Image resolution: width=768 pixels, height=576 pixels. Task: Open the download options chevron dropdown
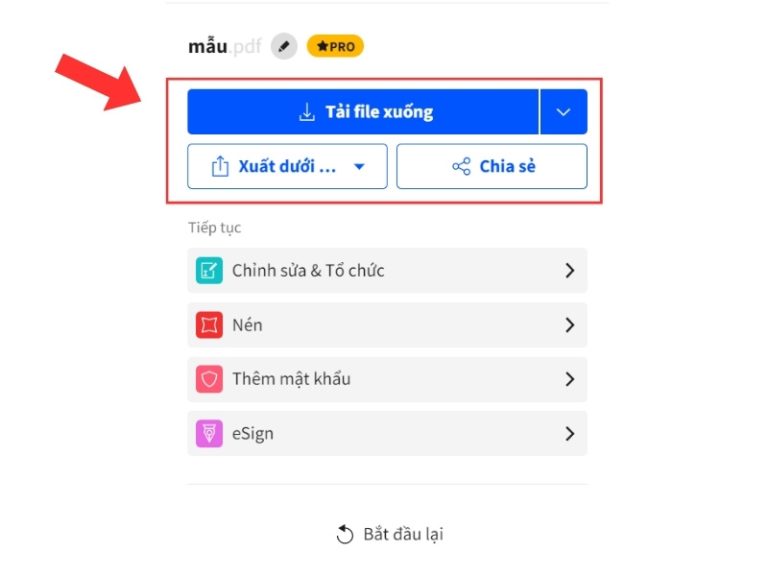563,112
